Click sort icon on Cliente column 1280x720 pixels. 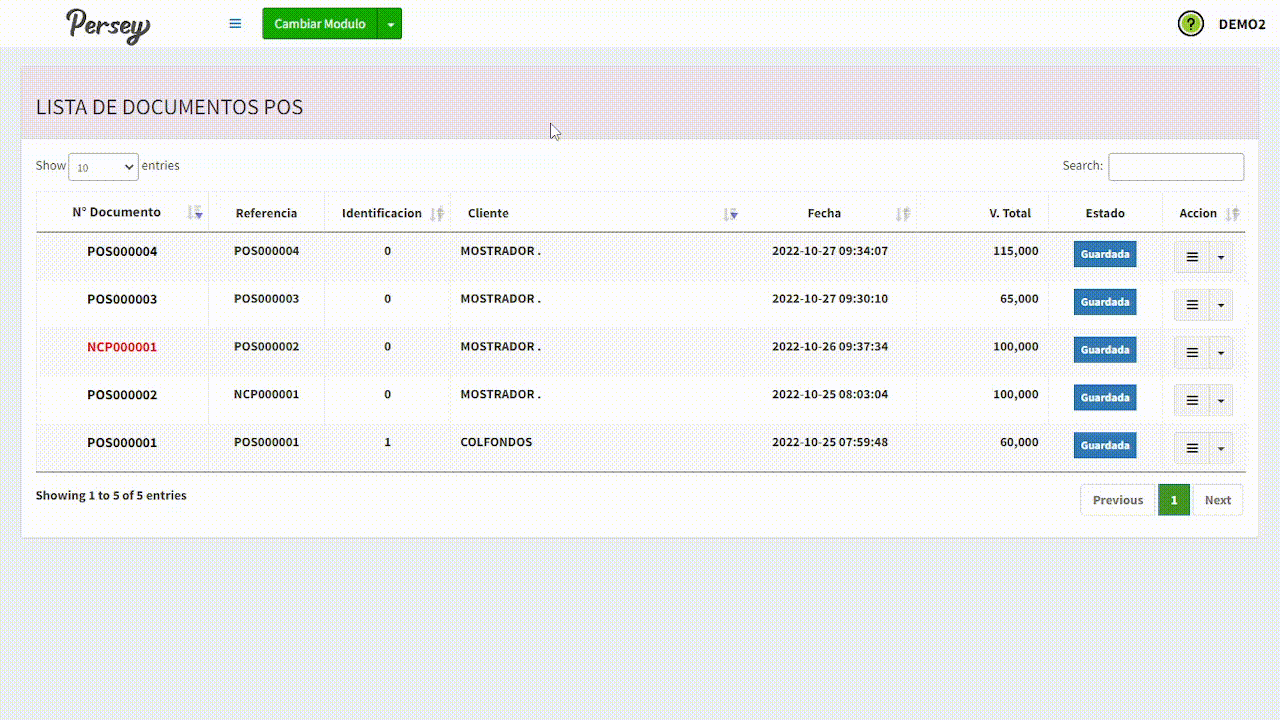[x=732, y=213]
